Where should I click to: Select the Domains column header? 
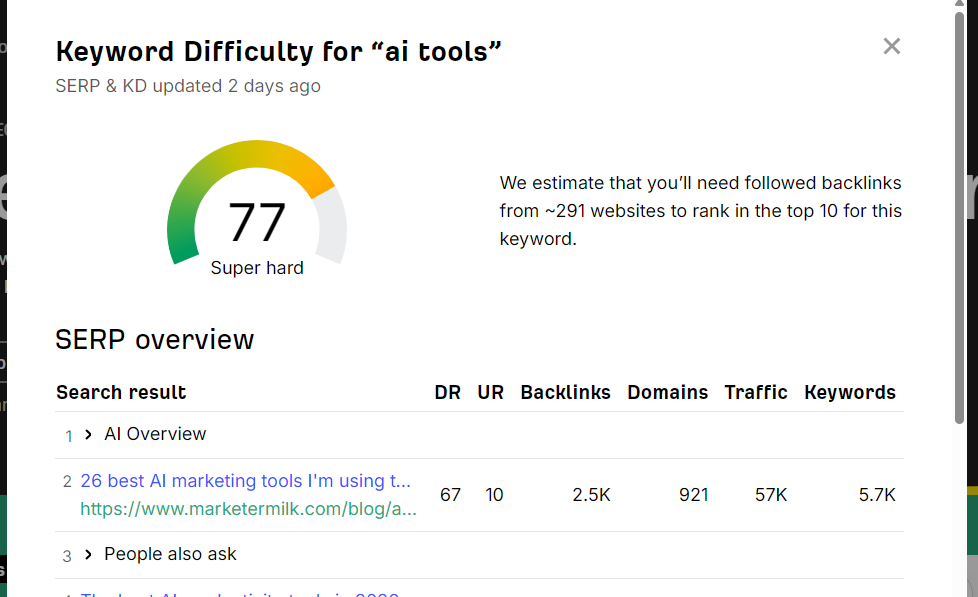(667, 392)
